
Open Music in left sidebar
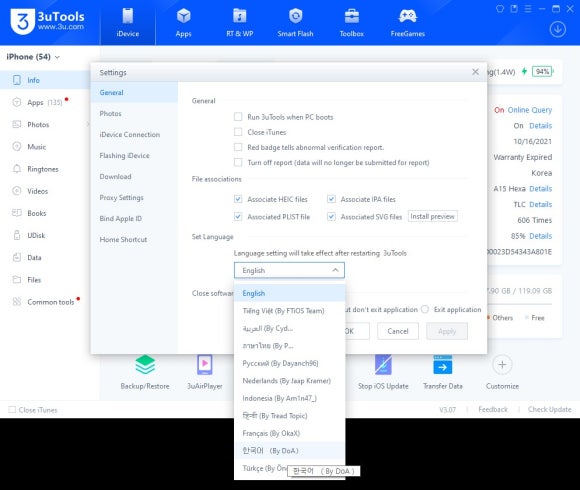coord(44,146)
